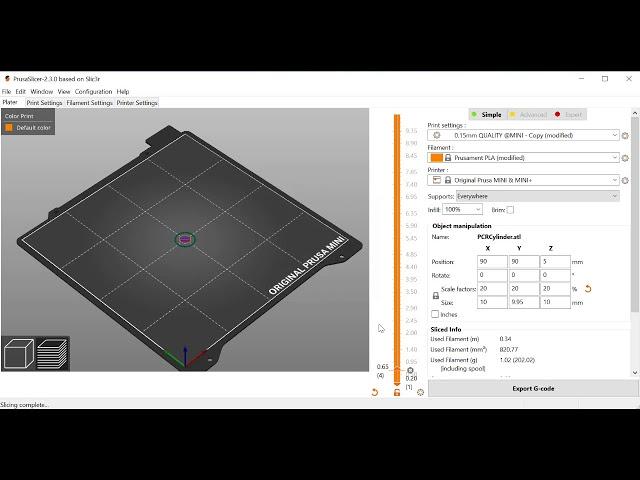This screenshot has height=480, width=640.
Task: Click the layer slider reset arrow icon
Action: (375, 392)
